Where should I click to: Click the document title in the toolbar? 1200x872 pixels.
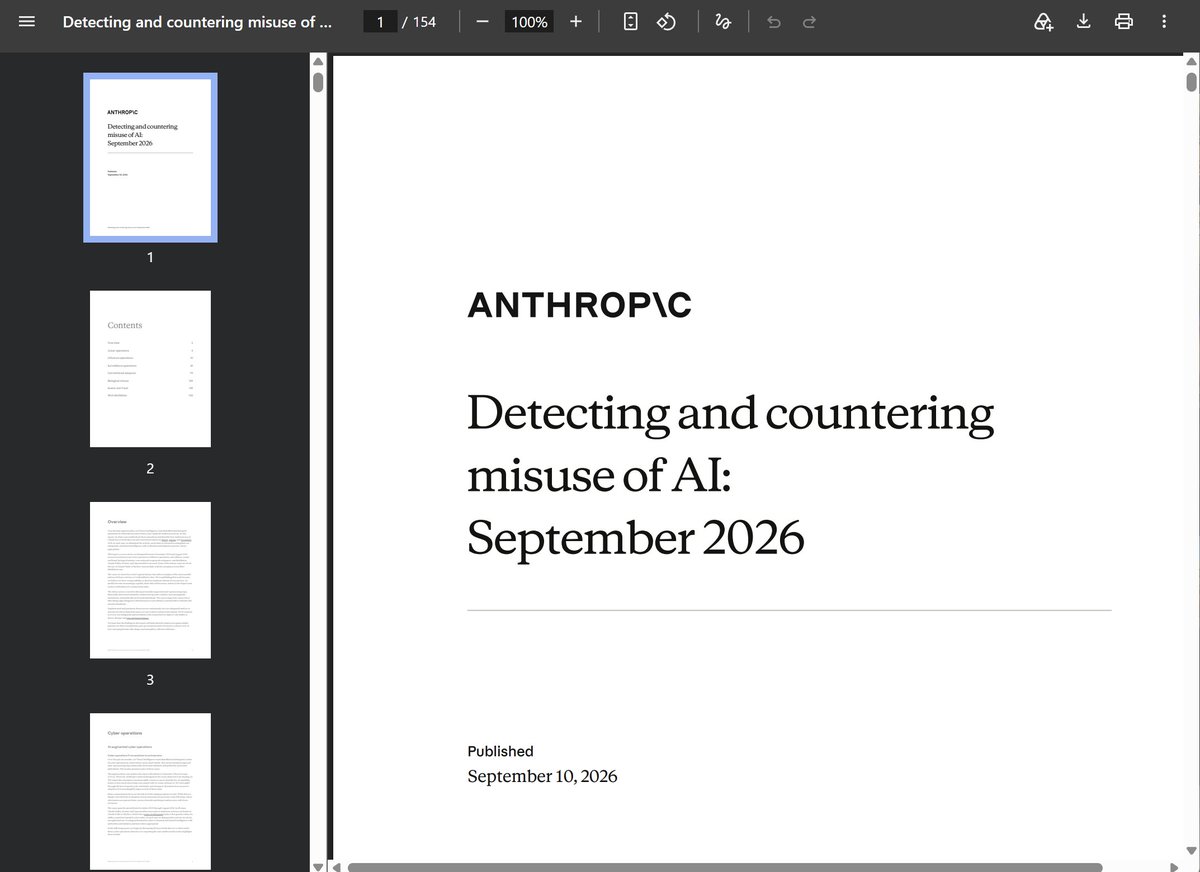(197, 21)
